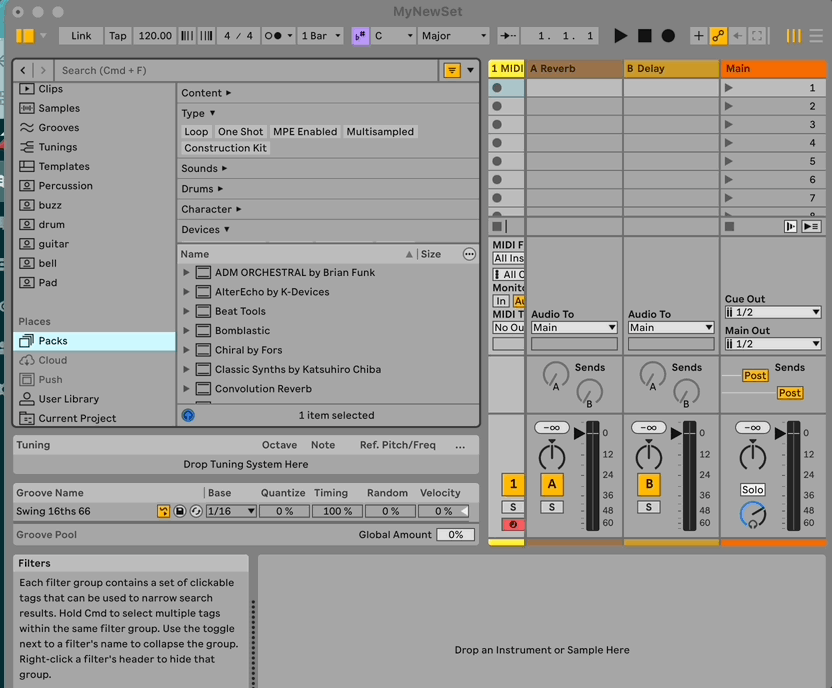Arm the MIDI track record button
The image size is (832, 688).
513,524
